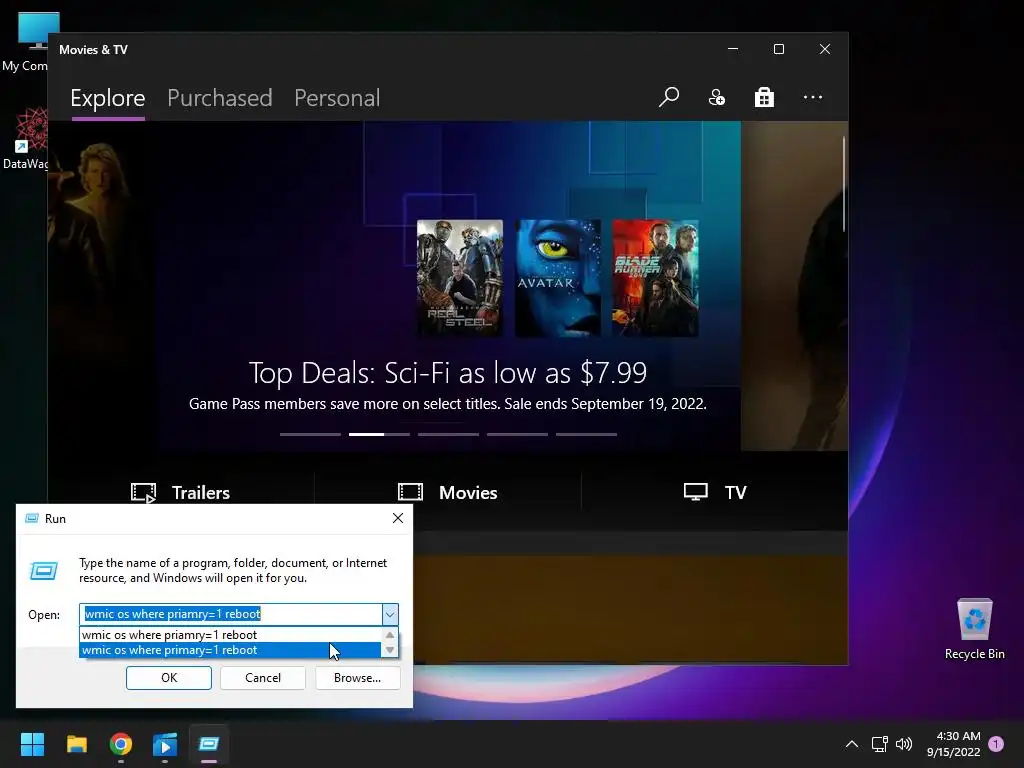
Task: Switch to the Explore tab
Action: click(108, 98)
